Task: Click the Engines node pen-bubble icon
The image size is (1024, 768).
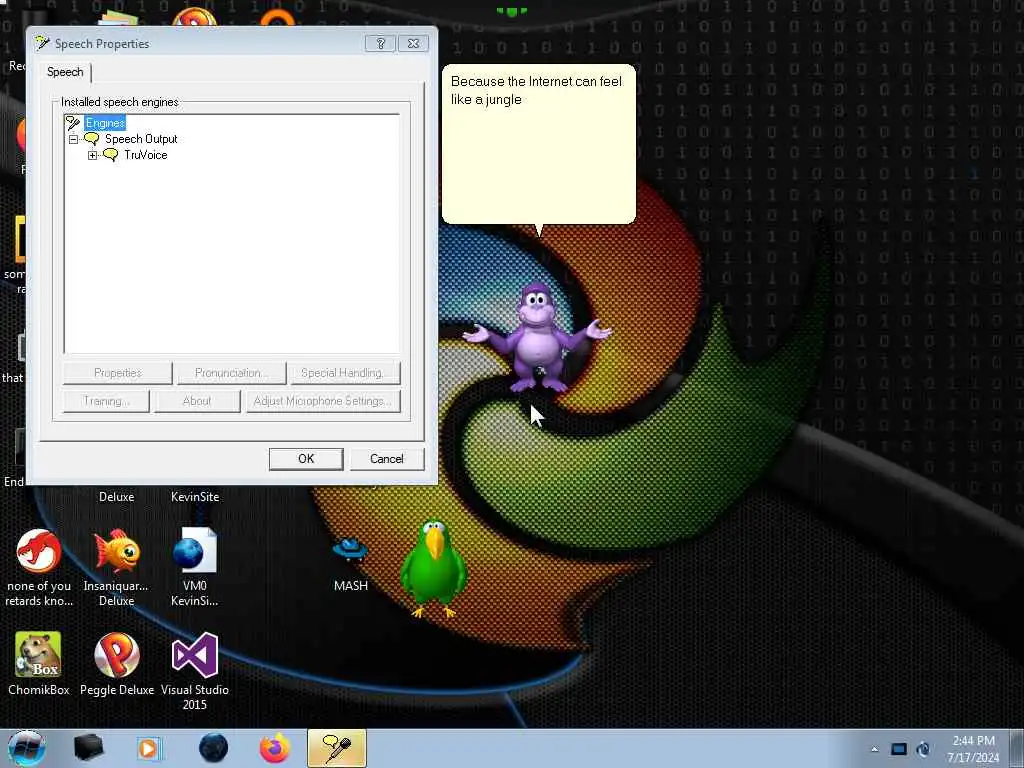Action: click(73, 122)
